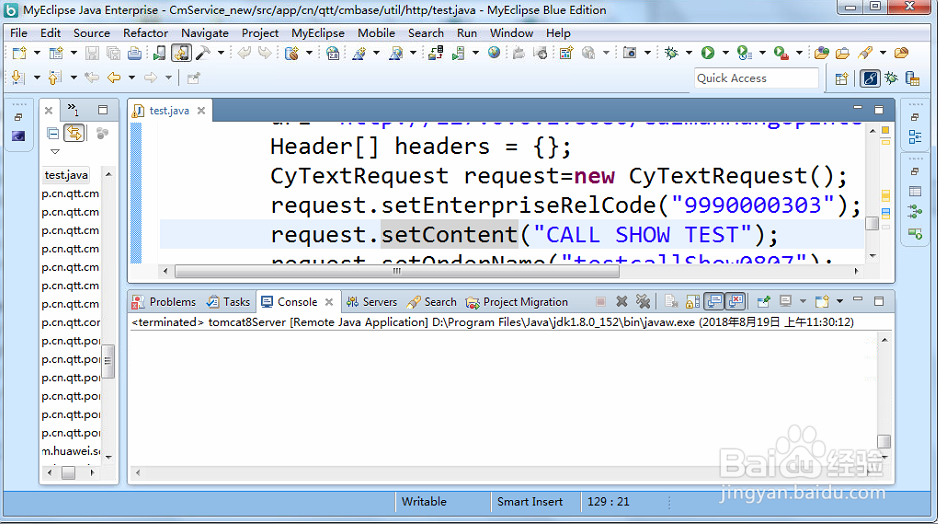Click the Open Console icon
938x525 pixels.
point(822,301)
